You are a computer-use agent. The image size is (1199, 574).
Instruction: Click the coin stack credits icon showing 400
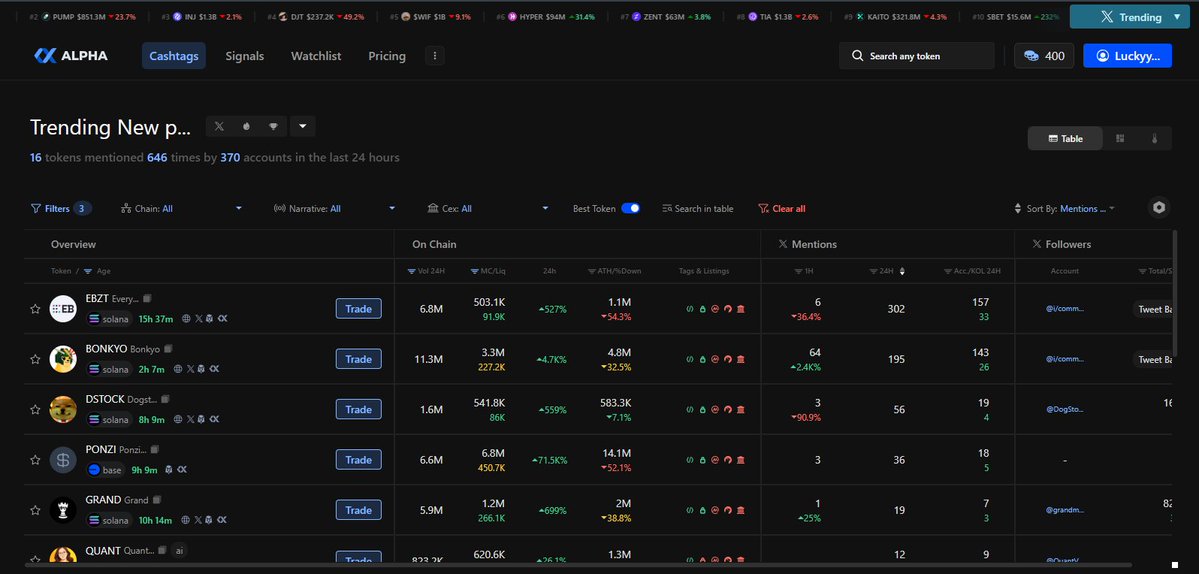(x=1032, y=56)
